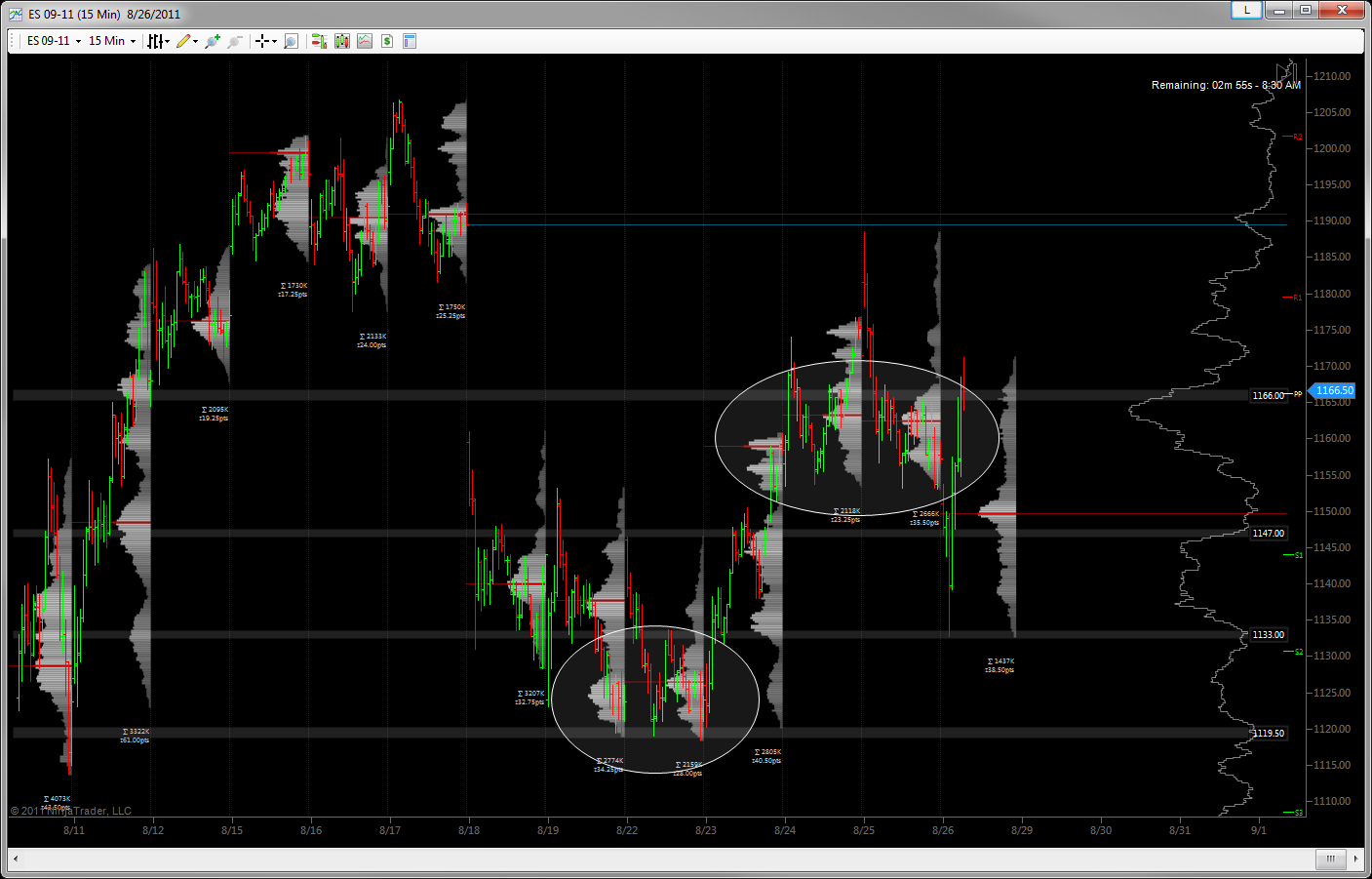Click the L link button in title bar
1372x879 pixels.
point(1247,10)
